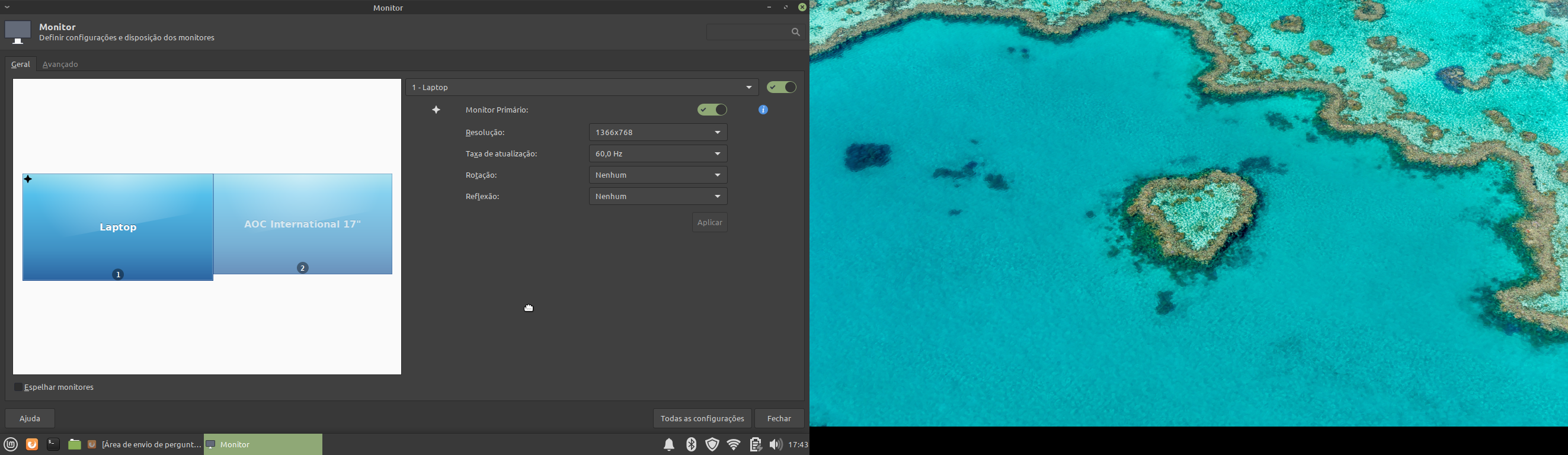Screen dimensions: 1568x455
Task: Select the AOC International 17" monitor preview
Action: click(x=303, y=225)
